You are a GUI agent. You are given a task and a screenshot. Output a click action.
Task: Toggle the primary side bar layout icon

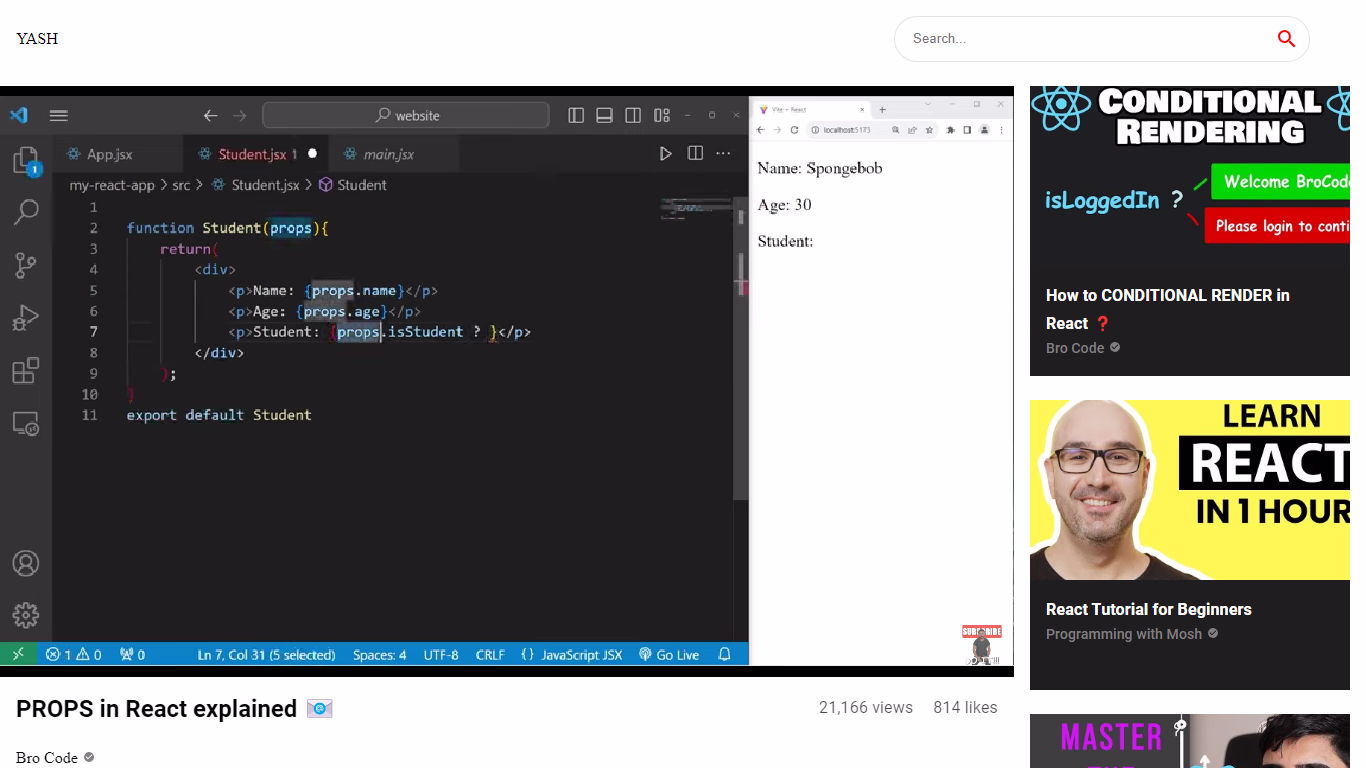[576, 116]
